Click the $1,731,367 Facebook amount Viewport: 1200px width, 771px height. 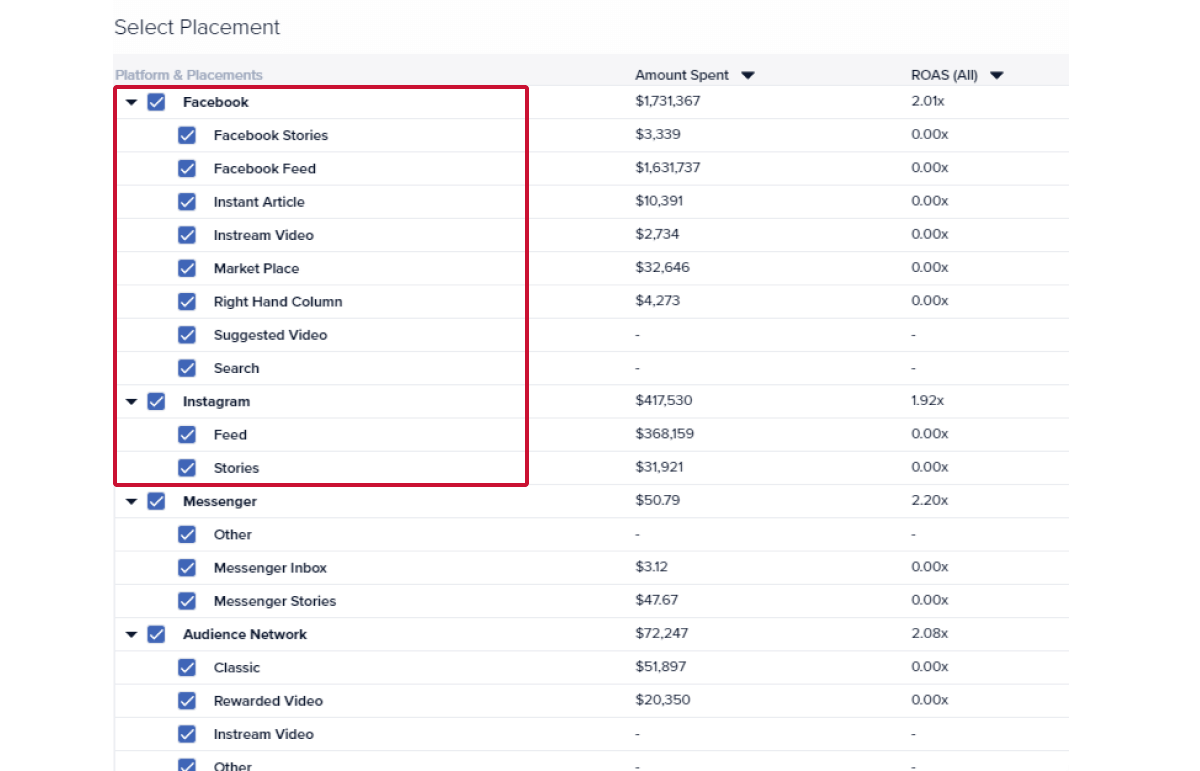pyautogui.click(x=668, y=101)
